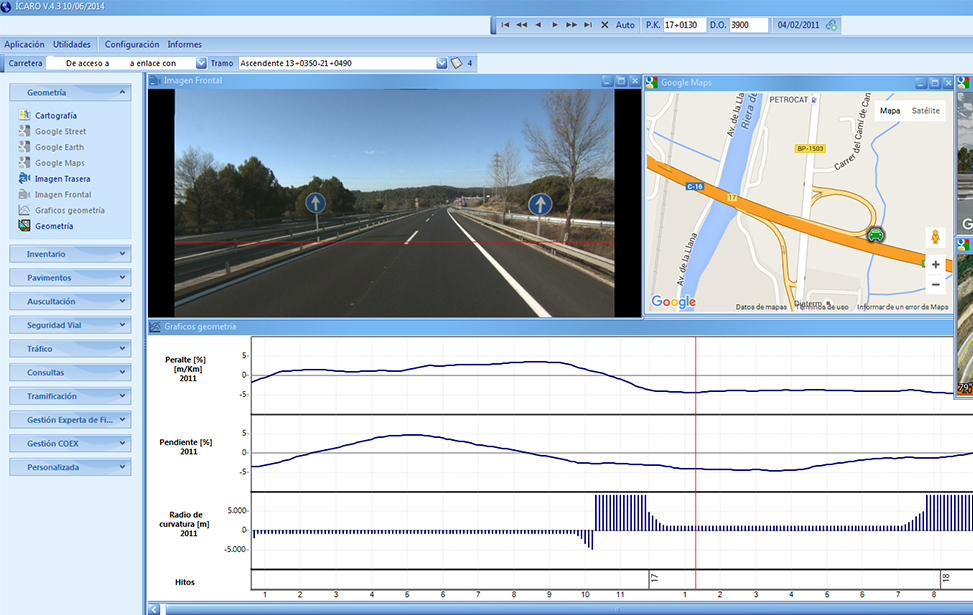Open Graficos geometría from the sidebar
This screenshot has width=973, height=615.
pyautogui.click(x=69, y=210)
